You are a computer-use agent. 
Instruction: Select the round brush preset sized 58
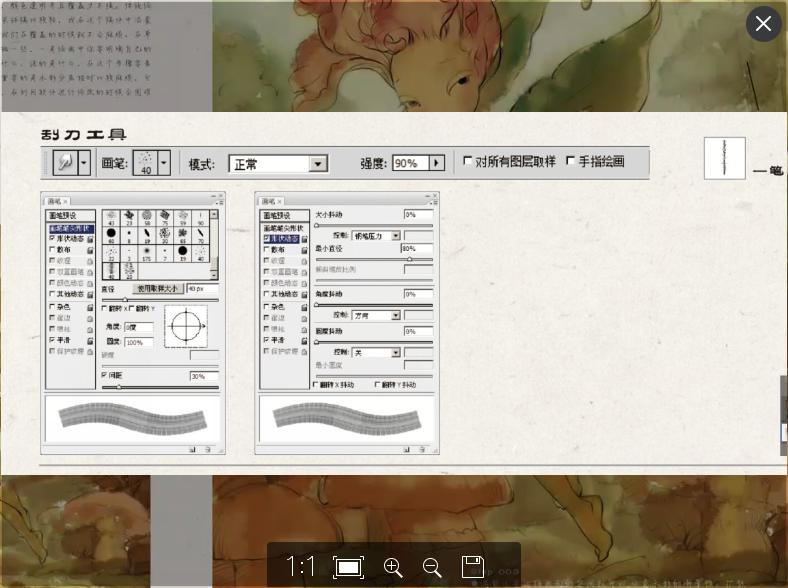tap(147, 218)
